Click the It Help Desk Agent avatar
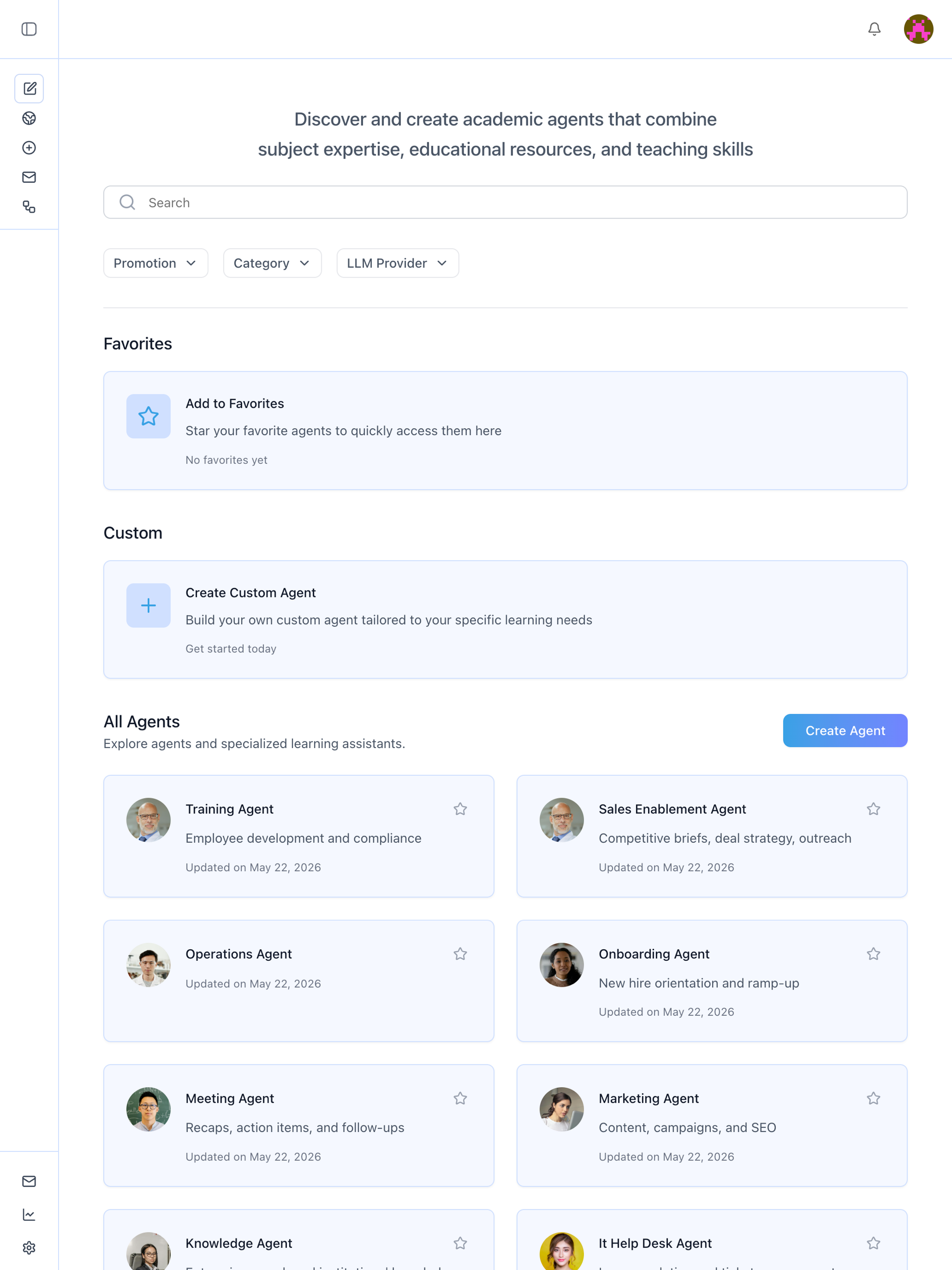This screenshot has width=952, height=1270. [562, 1251]
